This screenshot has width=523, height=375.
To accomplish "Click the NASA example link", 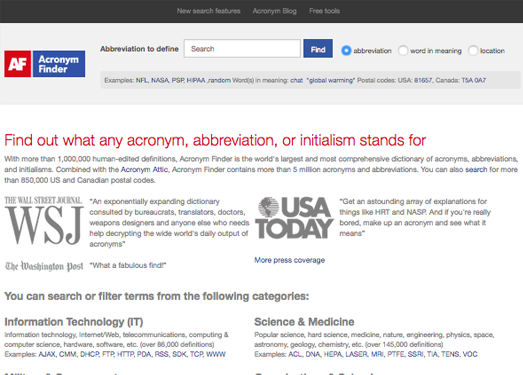I will pos(160,80).
